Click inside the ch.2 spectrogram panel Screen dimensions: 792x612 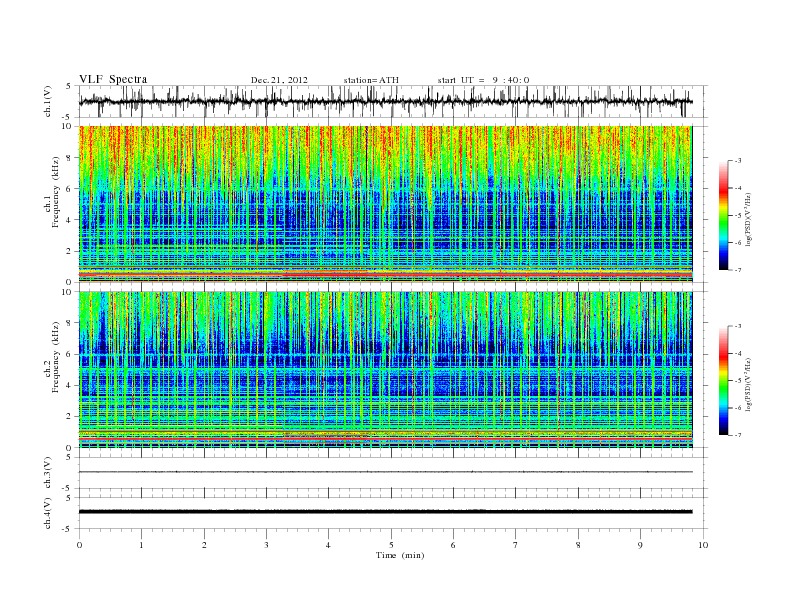coord(385,370)
